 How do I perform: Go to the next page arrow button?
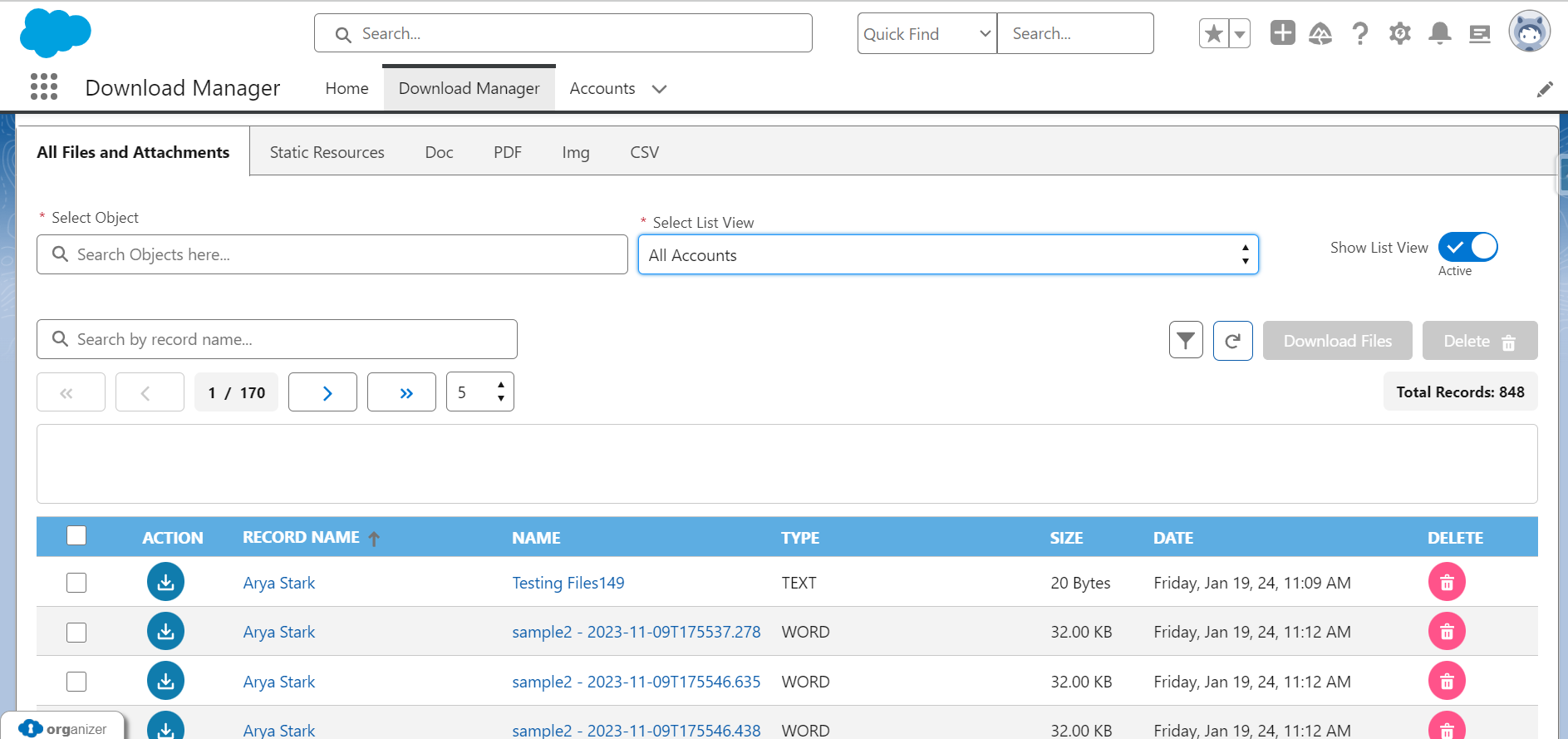322,392
